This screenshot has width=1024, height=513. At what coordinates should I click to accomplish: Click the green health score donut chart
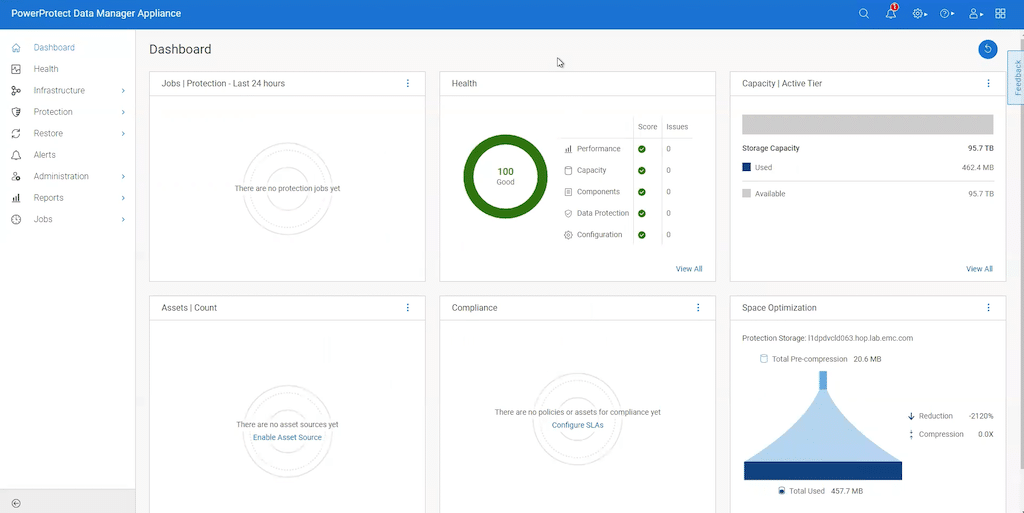tap(505, 177)
